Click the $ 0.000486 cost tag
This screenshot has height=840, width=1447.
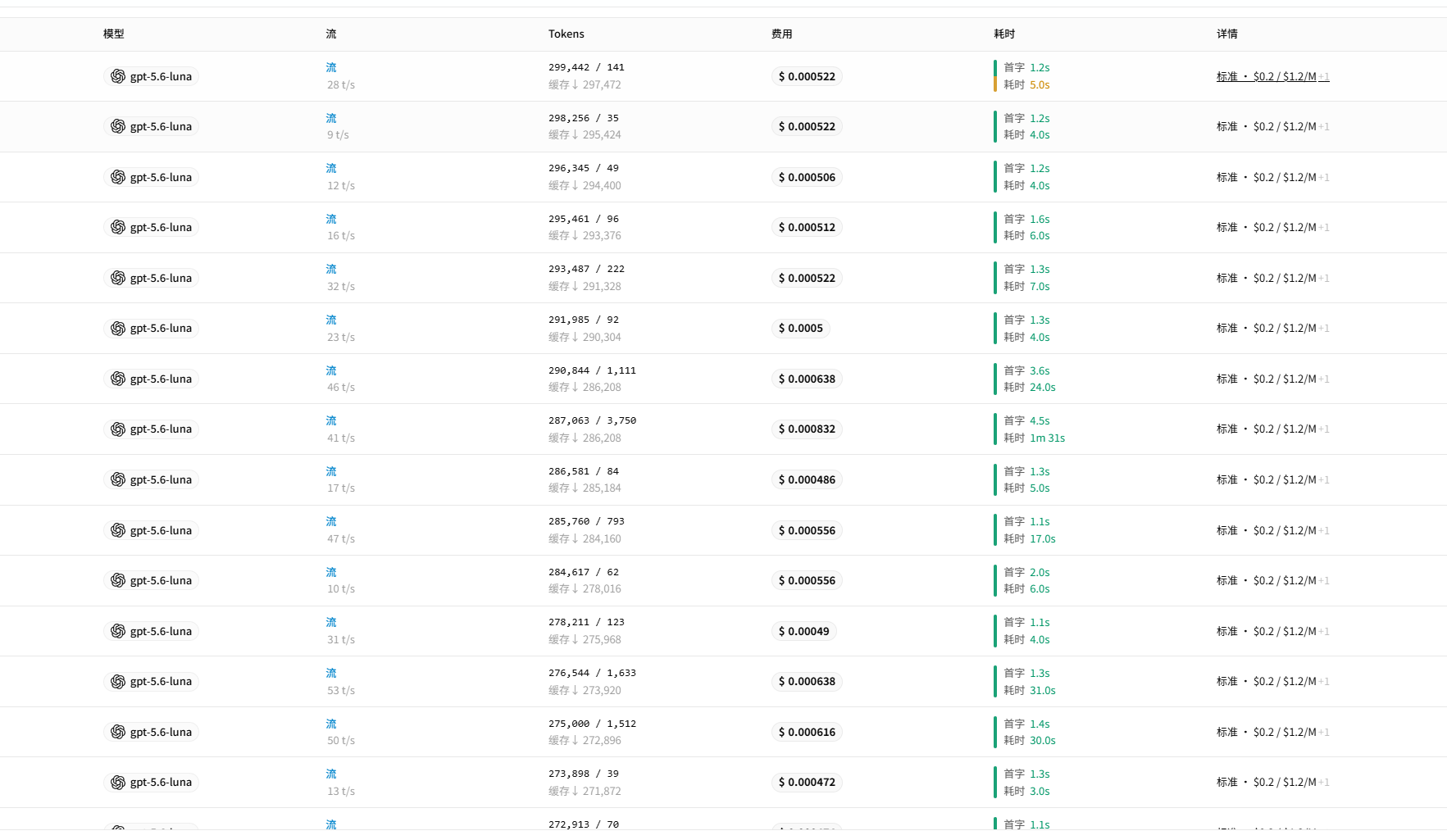(x=807, y=479)
